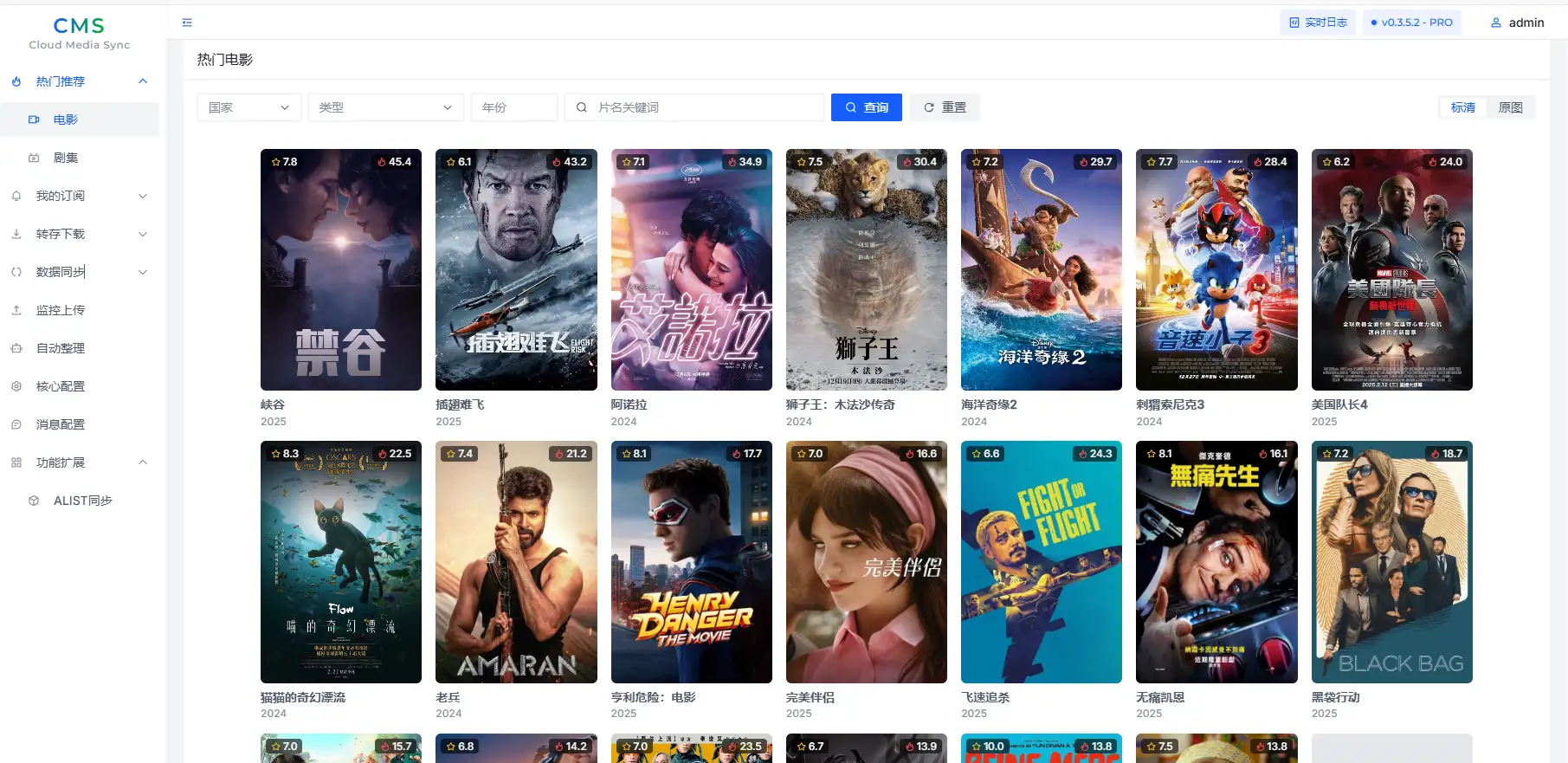Open the 剧集 menu item
1568x763 pixels.
66,158
